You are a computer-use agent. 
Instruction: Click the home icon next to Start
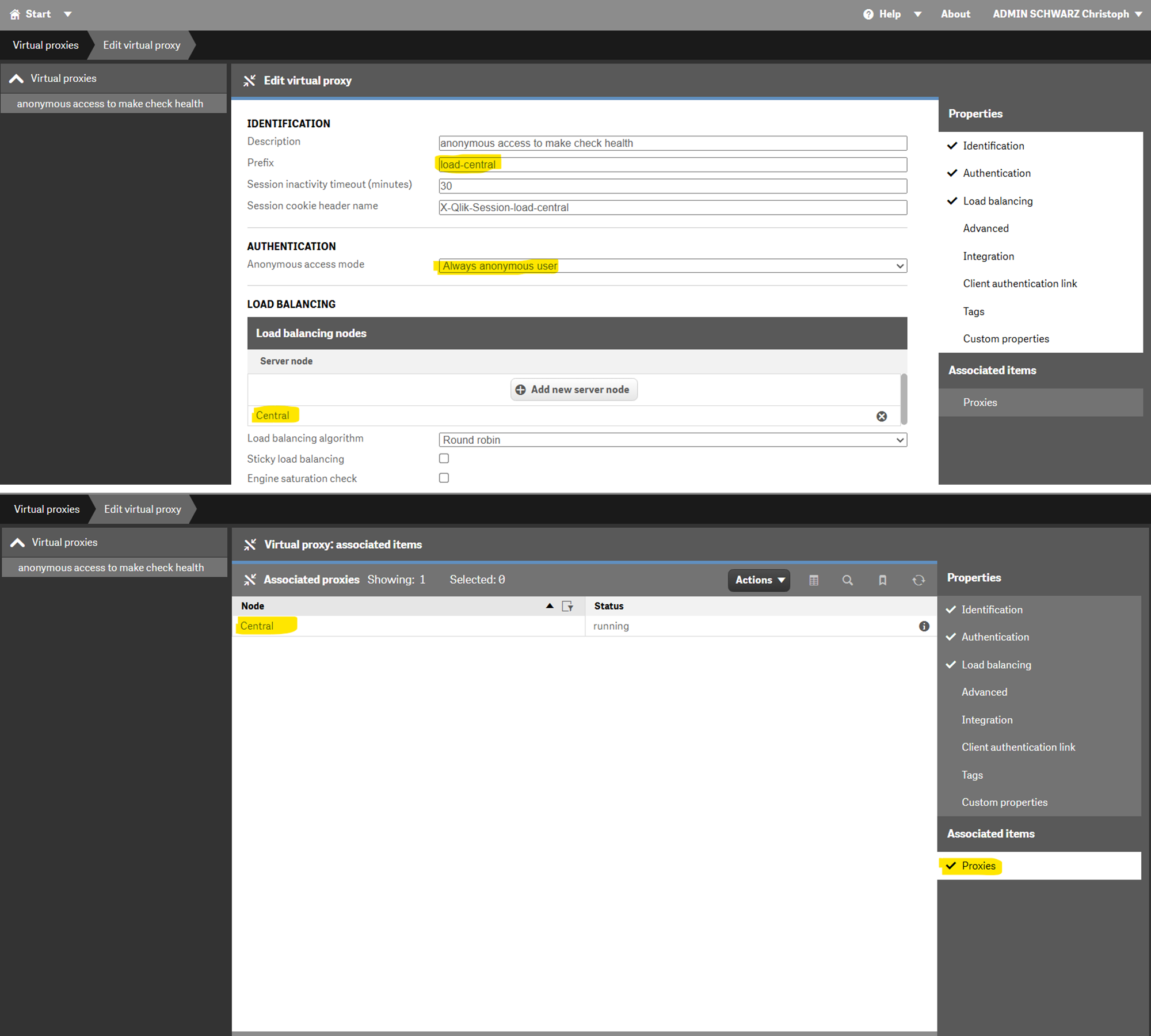pos(15,14)
